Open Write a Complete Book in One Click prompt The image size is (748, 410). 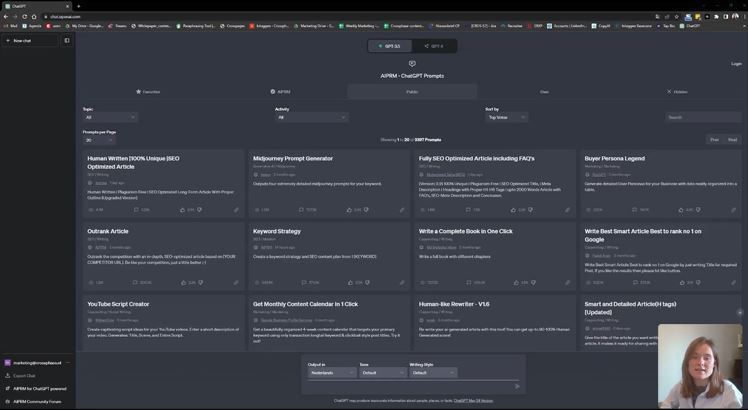[x=466, y=231]
